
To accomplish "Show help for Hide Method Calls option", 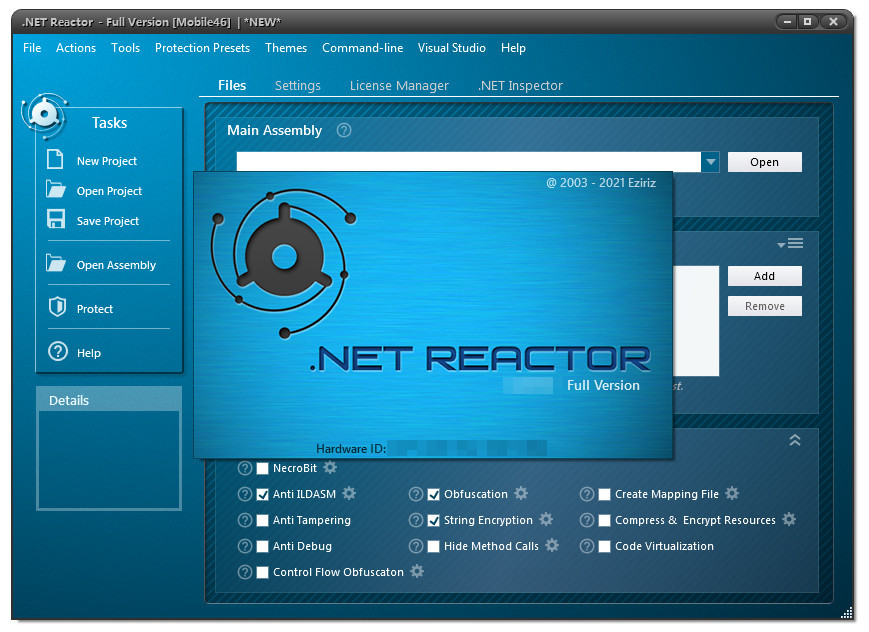I will tap(416, 546).
